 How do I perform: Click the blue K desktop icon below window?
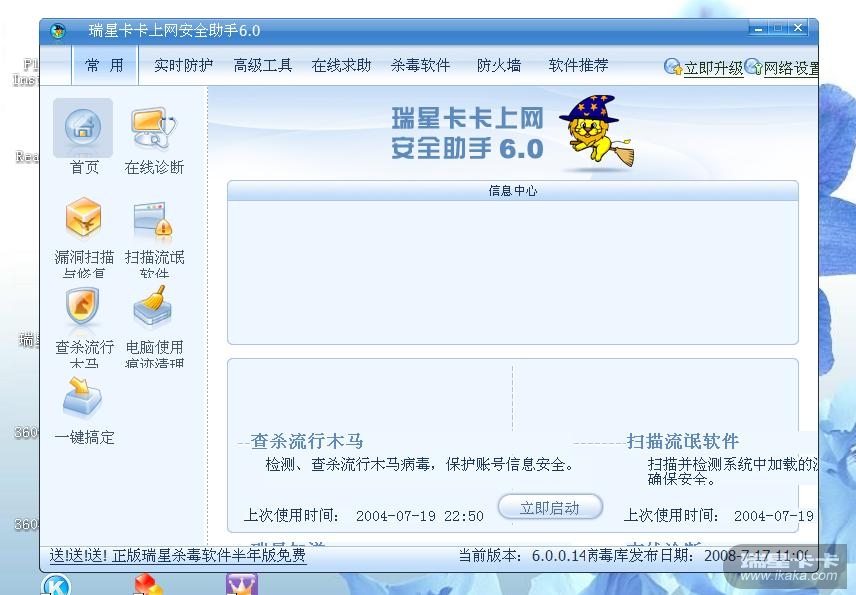(x=56, y=585)
